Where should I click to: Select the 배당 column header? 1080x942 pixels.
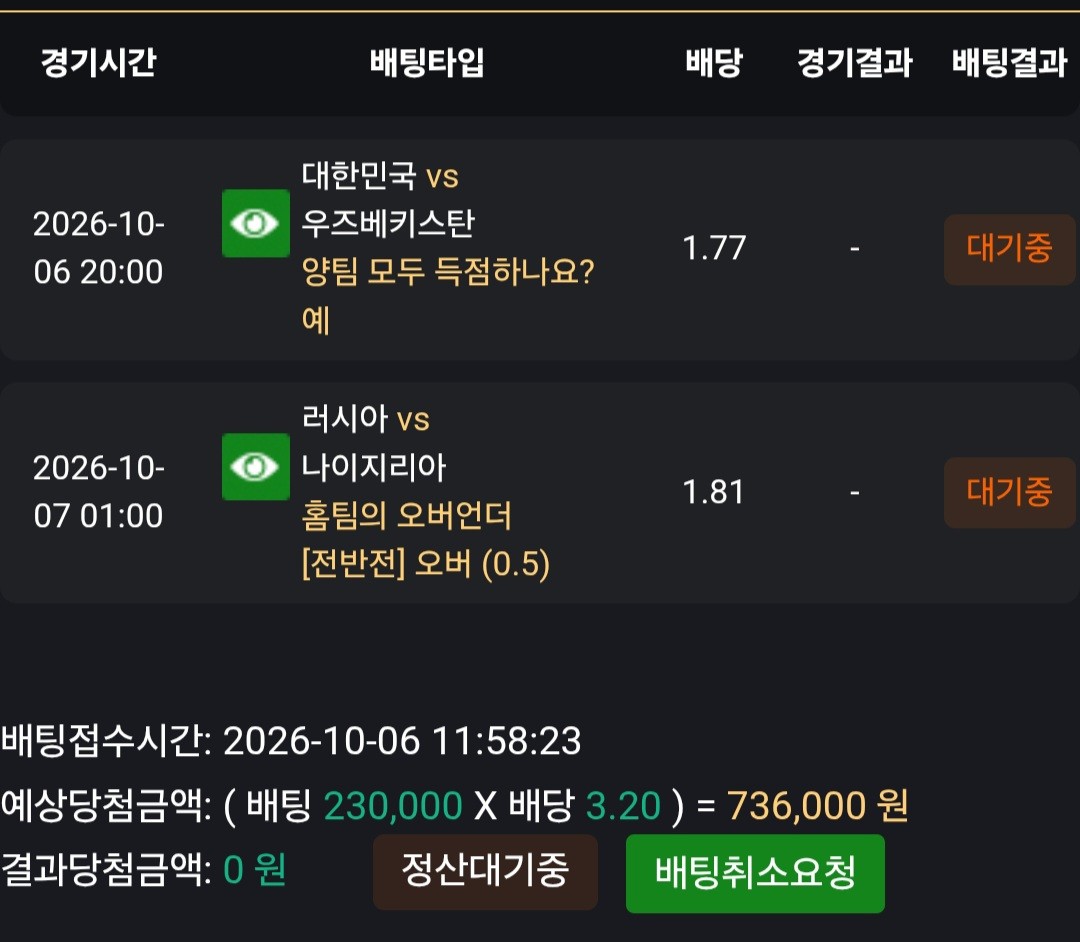(714, 62)
